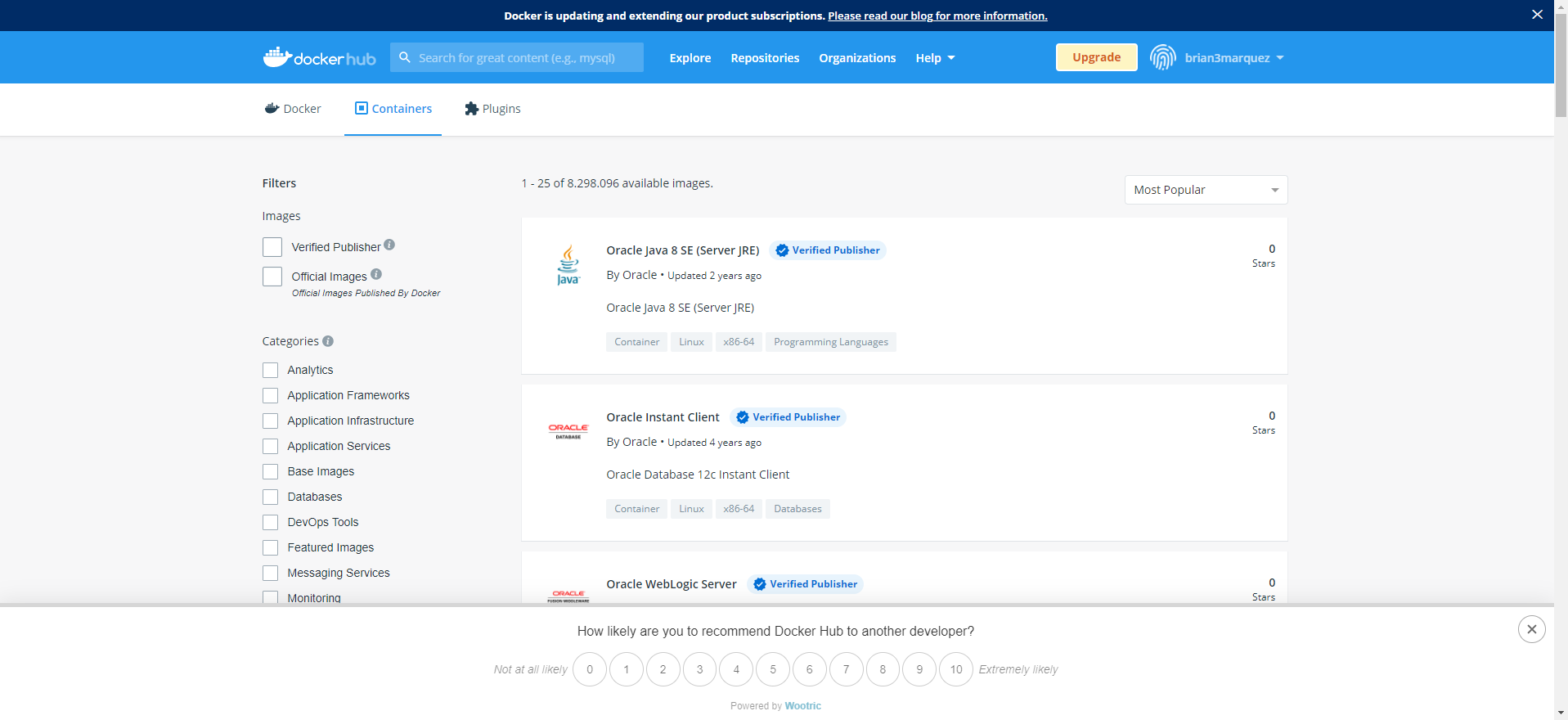The height and width of the screenshot is (720, 1568).
Task: Check the Application Infrastructure category
Action: 270,421
